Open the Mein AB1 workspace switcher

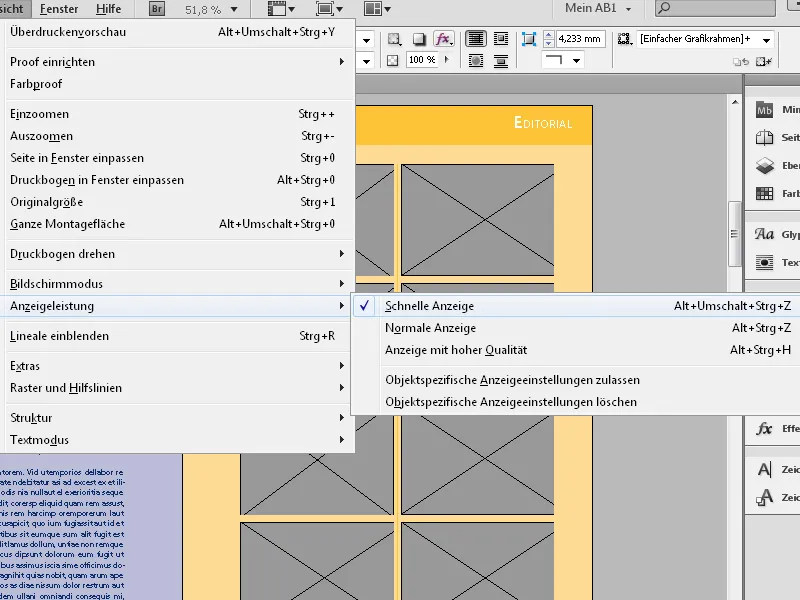(x=589, y=8)
